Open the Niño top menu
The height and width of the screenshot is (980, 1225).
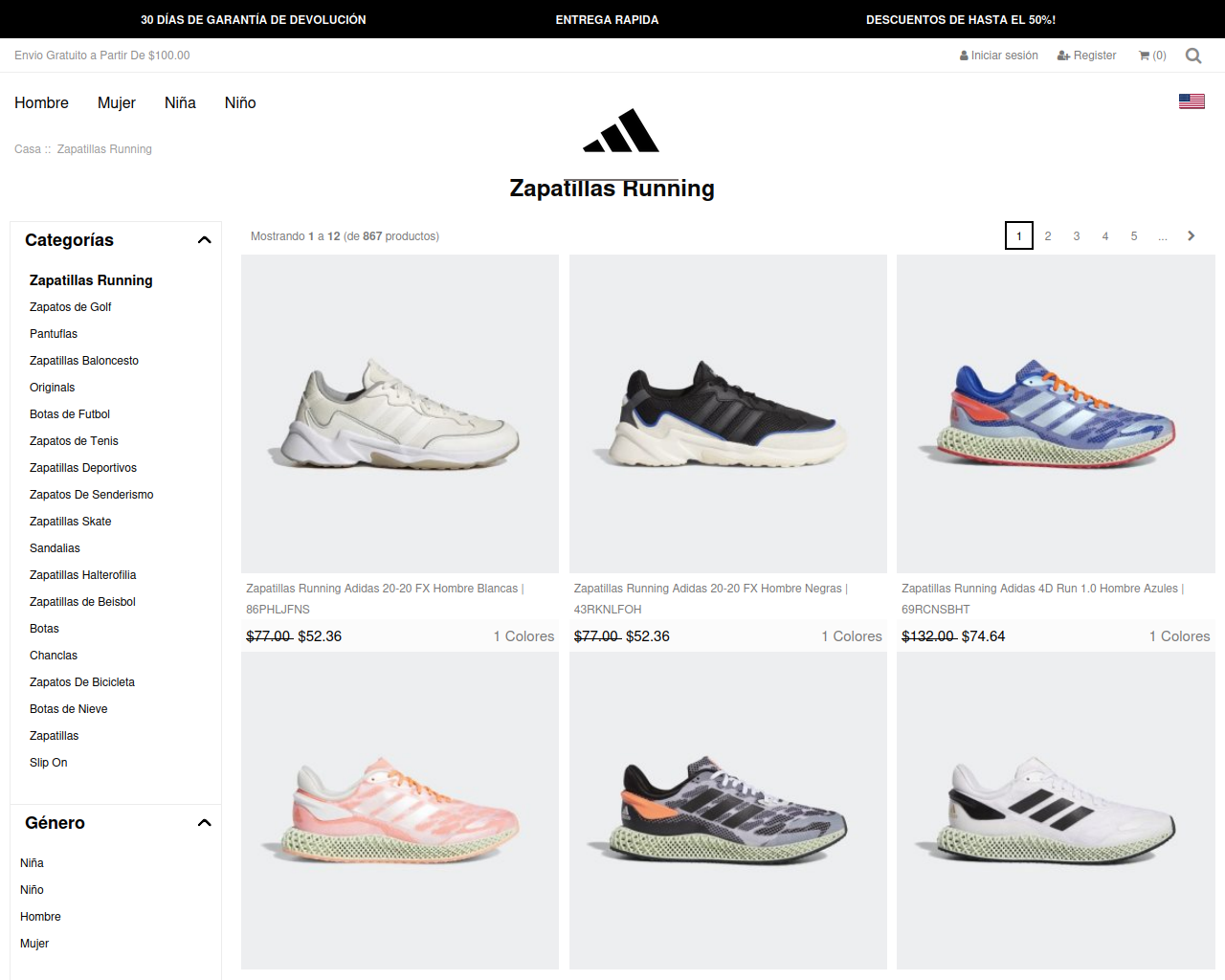coord(240,102)
